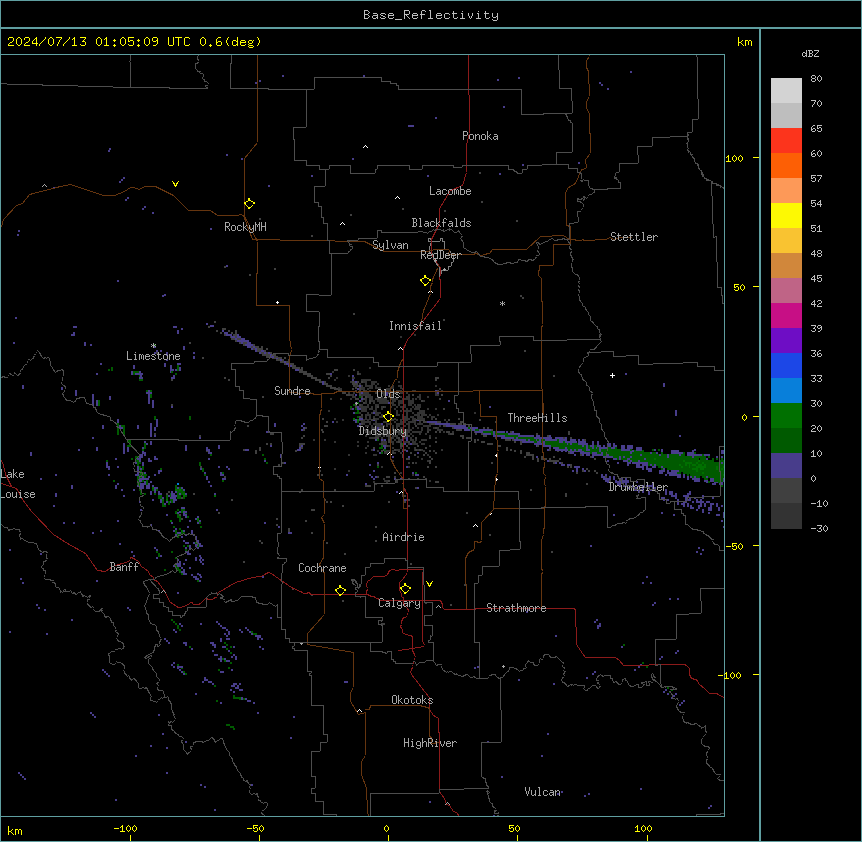Pick the slate purple 10 dBZ swatch
The height and width of the screenshot is (842, 862).
(786, 466)
